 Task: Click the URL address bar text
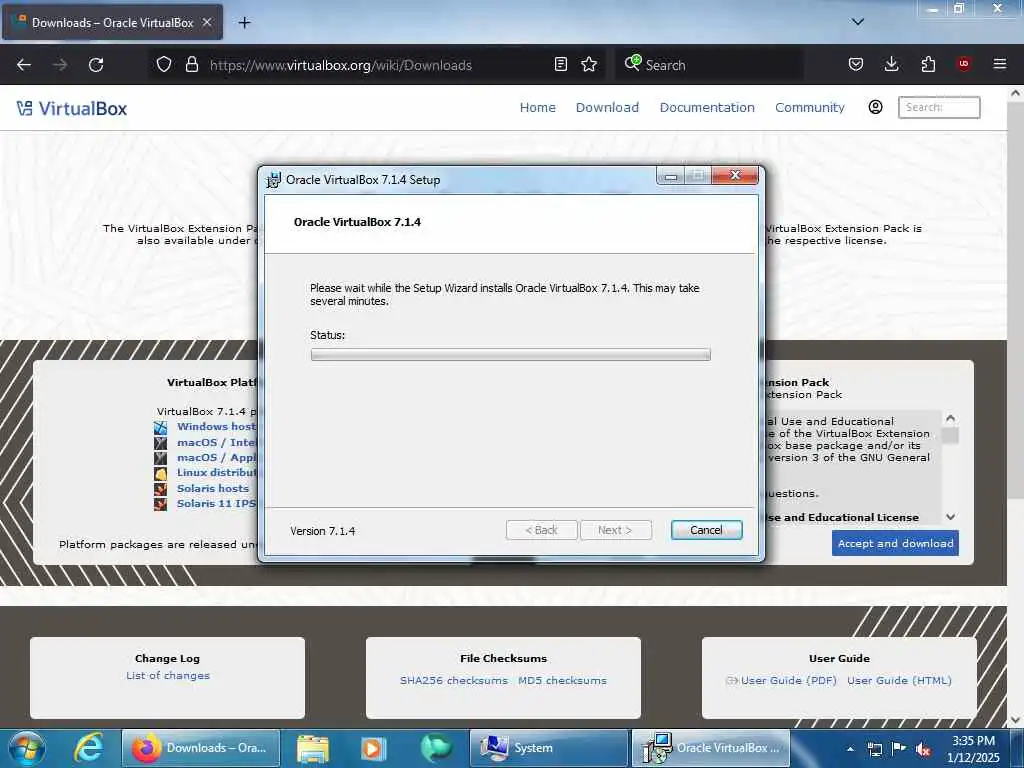[x=340, y=65]
